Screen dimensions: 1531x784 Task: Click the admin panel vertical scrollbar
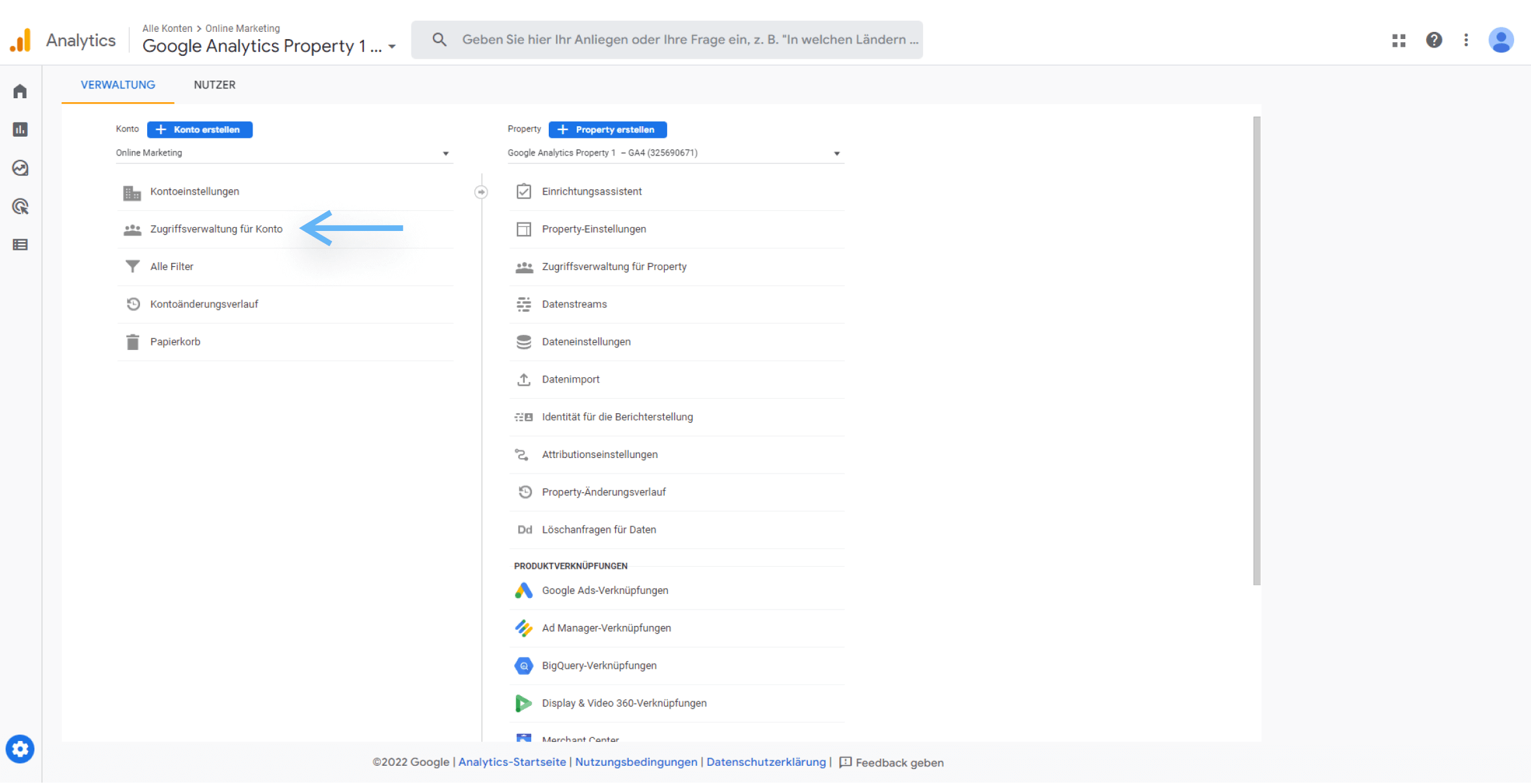[1256, 351]
